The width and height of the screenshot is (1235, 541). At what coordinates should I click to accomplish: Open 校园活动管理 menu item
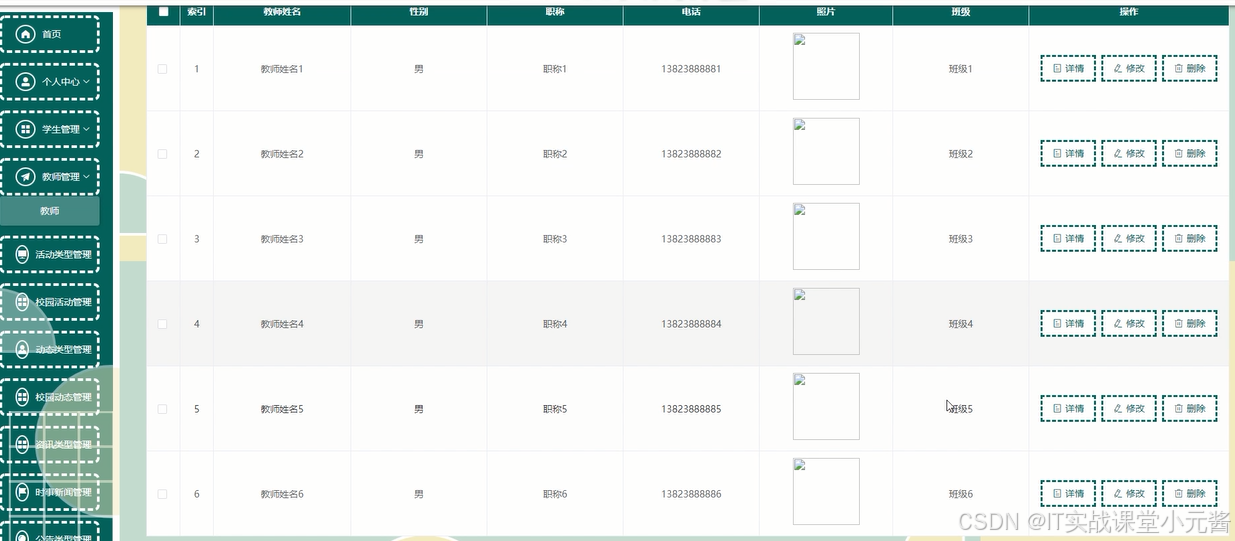(x=50, y=302)
